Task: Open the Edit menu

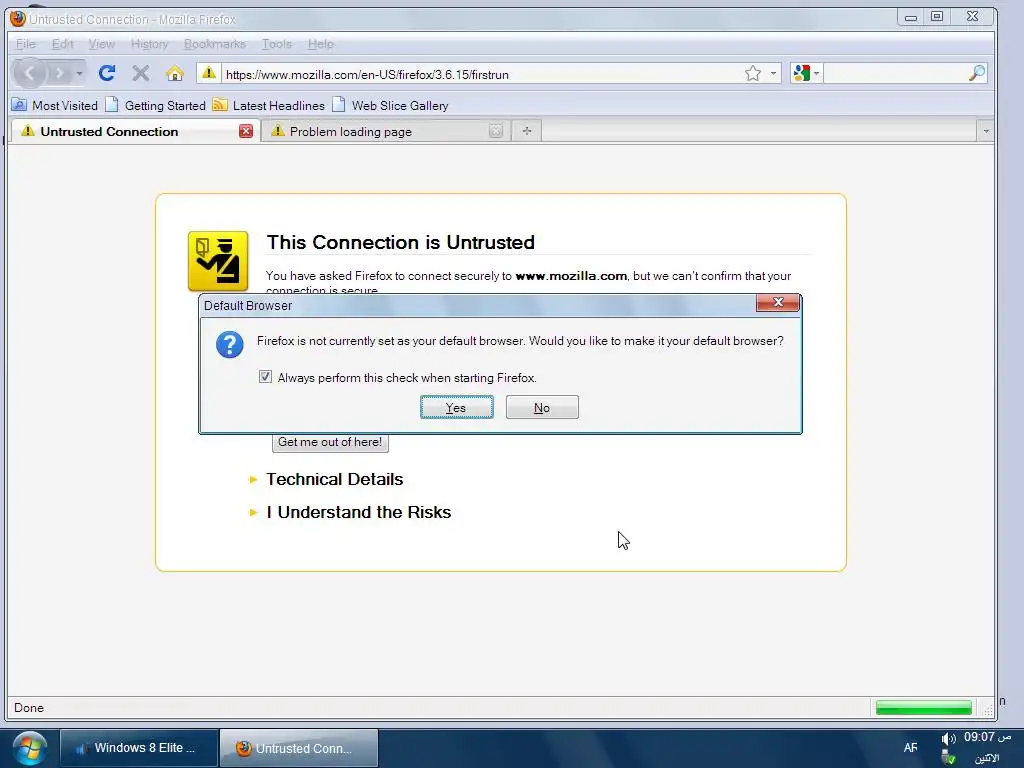Action: click(x=63, y=44)
